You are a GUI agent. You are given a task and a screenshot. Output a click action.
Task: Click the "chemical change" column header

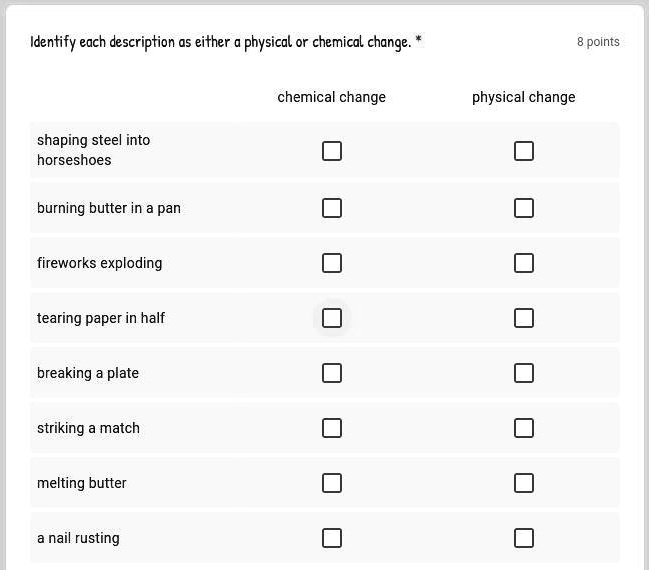click(x=331, y=97)
